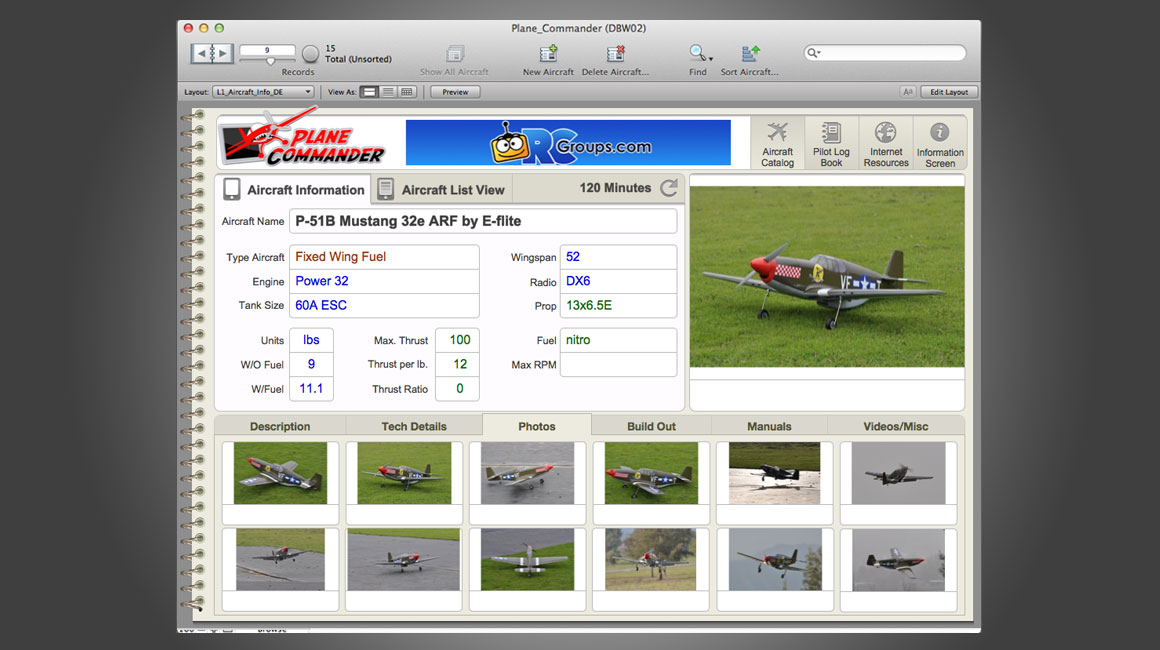This screenshot has width=1160, height=650.
Task: Click the W/Fuel field showing 11.1
Action: click(311, 389)
